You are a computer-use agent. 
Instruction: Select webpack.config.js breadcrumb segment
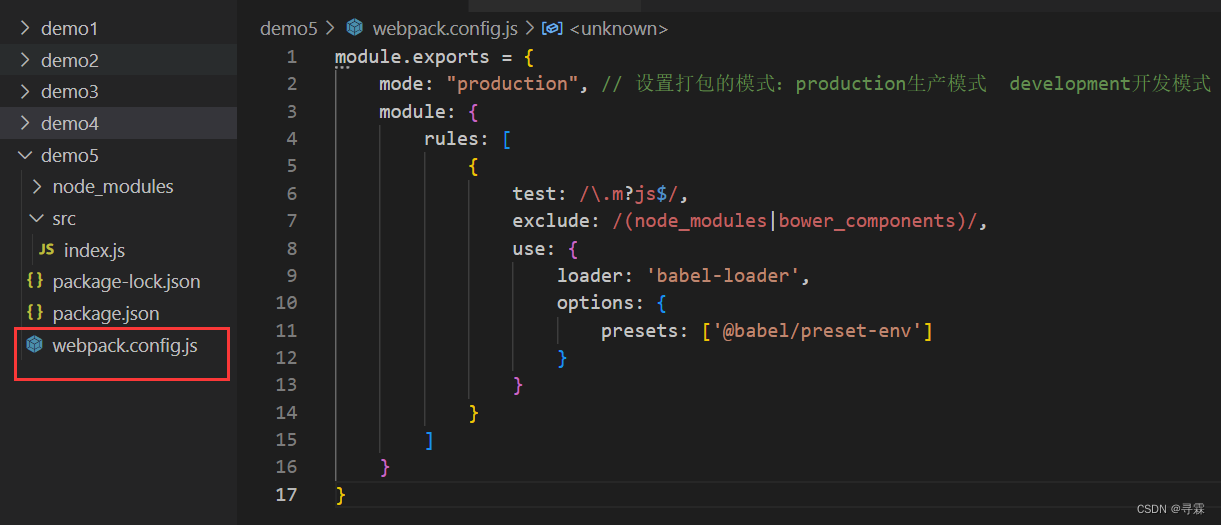[445, 29]
